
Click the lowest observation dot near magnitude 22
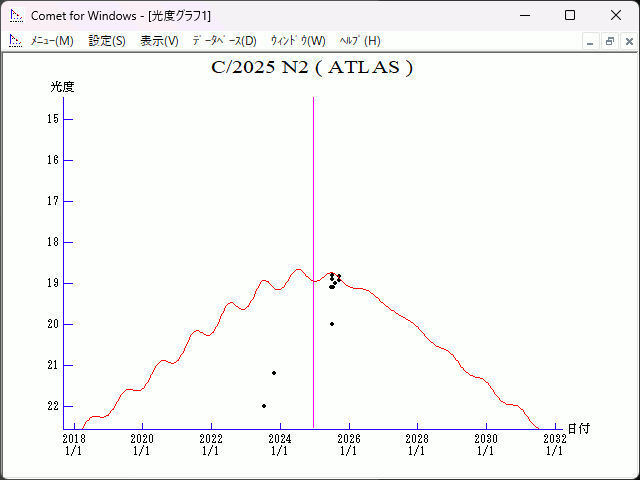tap(264, 406)
